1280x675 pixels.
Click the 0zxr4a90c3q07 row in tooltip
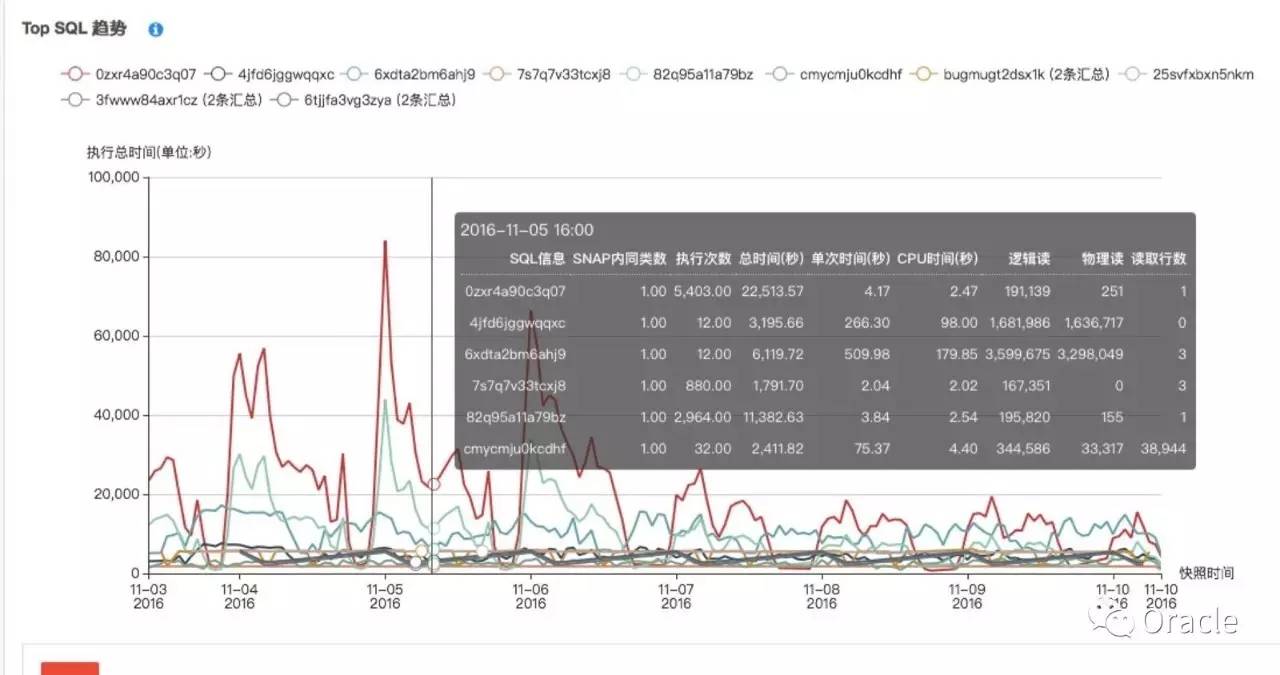(x=825, y=291)
